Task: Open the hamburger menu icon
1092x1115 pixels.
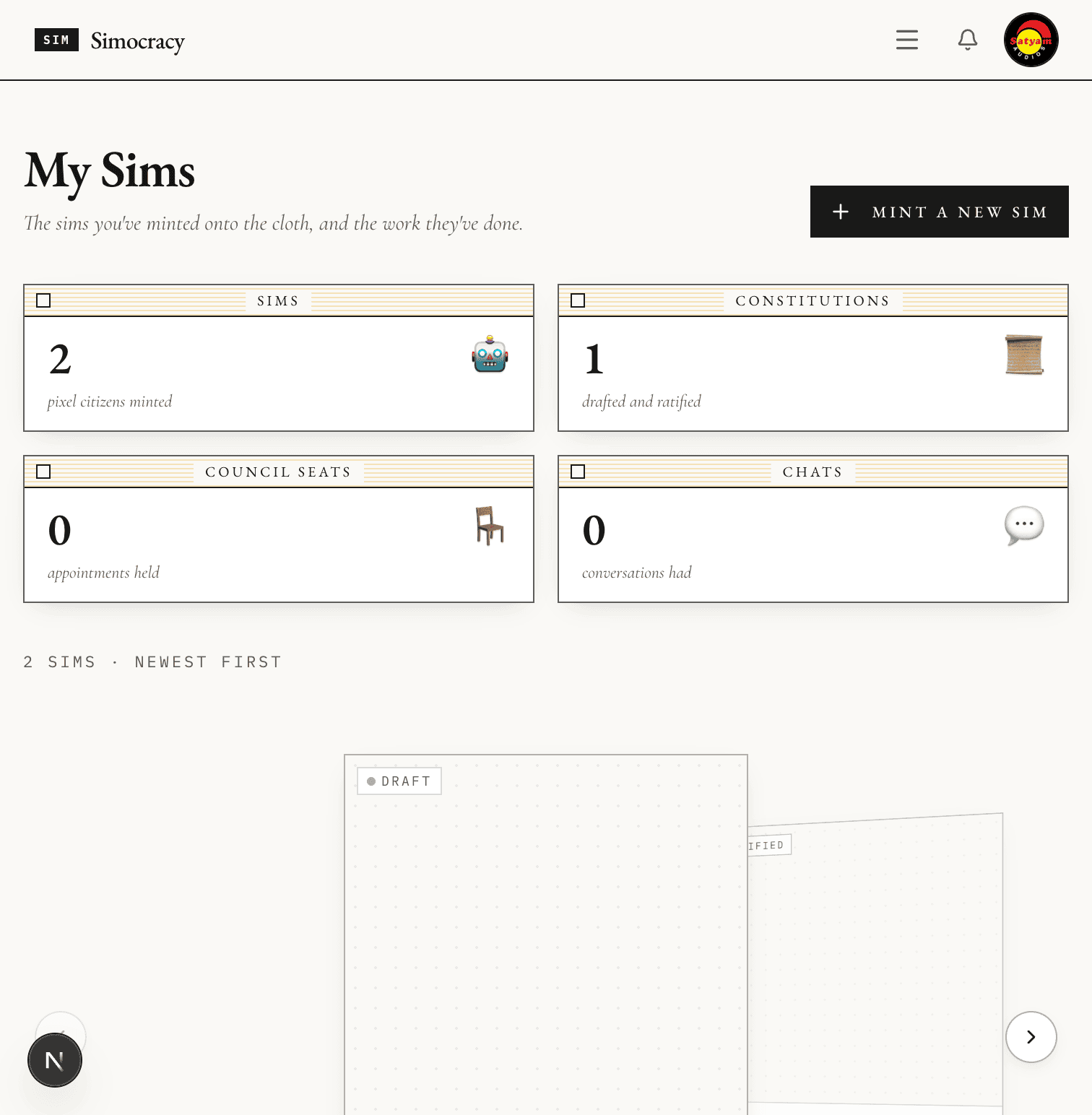Action: coord(907,40)
